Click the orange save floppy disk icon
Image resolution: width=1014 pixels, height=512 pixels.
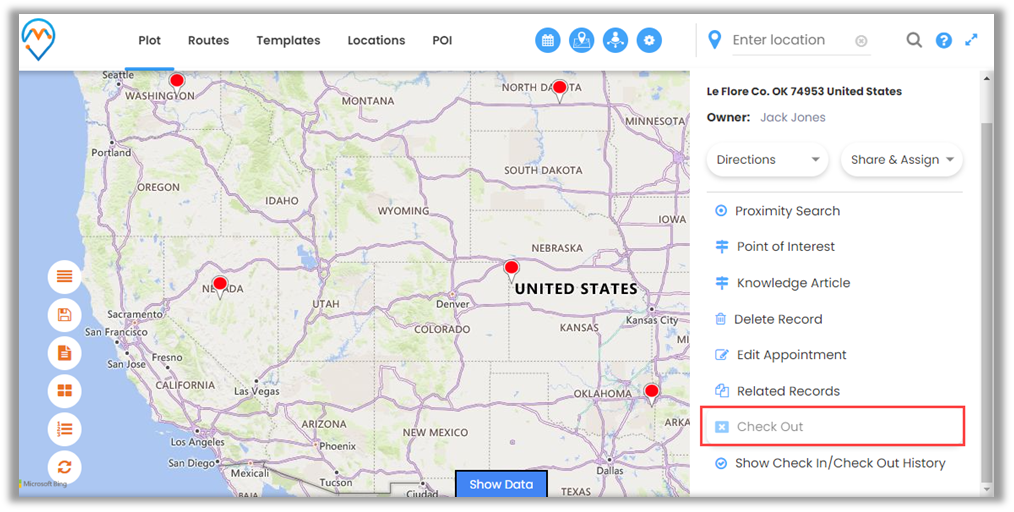coord(64,315)
